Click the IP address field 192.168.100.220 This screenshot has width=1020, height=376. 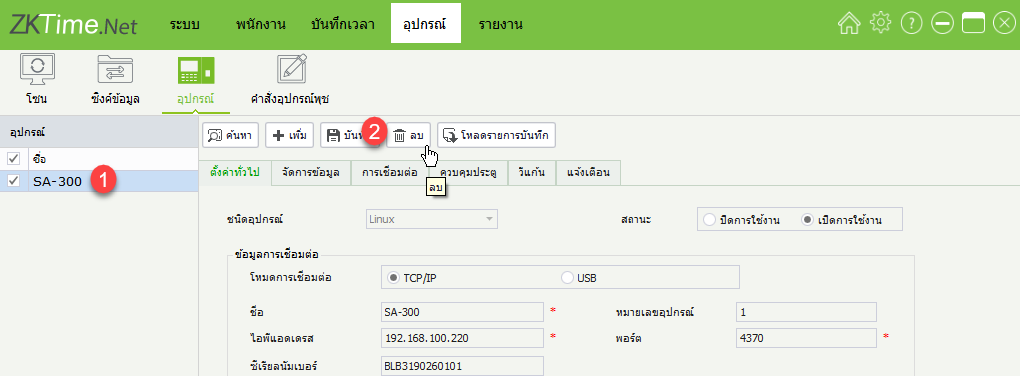462,338
